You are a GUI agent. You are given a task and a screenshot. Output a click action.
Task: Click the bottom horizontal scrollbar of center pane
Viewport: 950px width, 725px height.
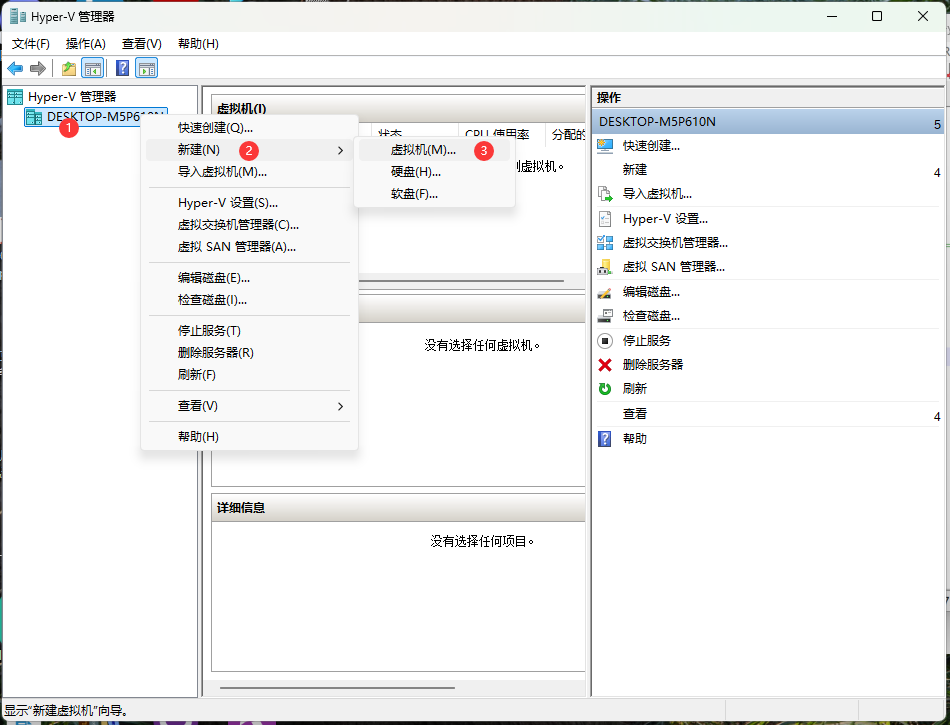coord(337,688)
